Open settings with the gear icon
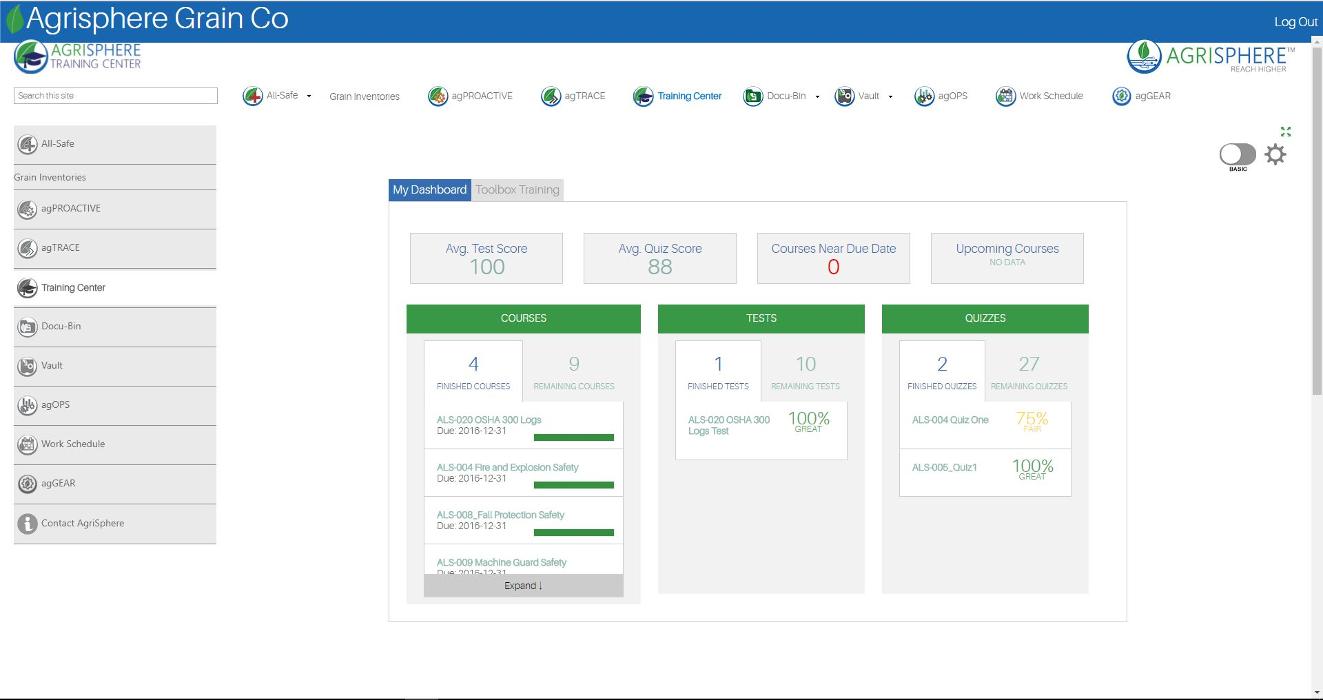The width and height of the screenshot is (1323, 700). tap(1275, 154)
